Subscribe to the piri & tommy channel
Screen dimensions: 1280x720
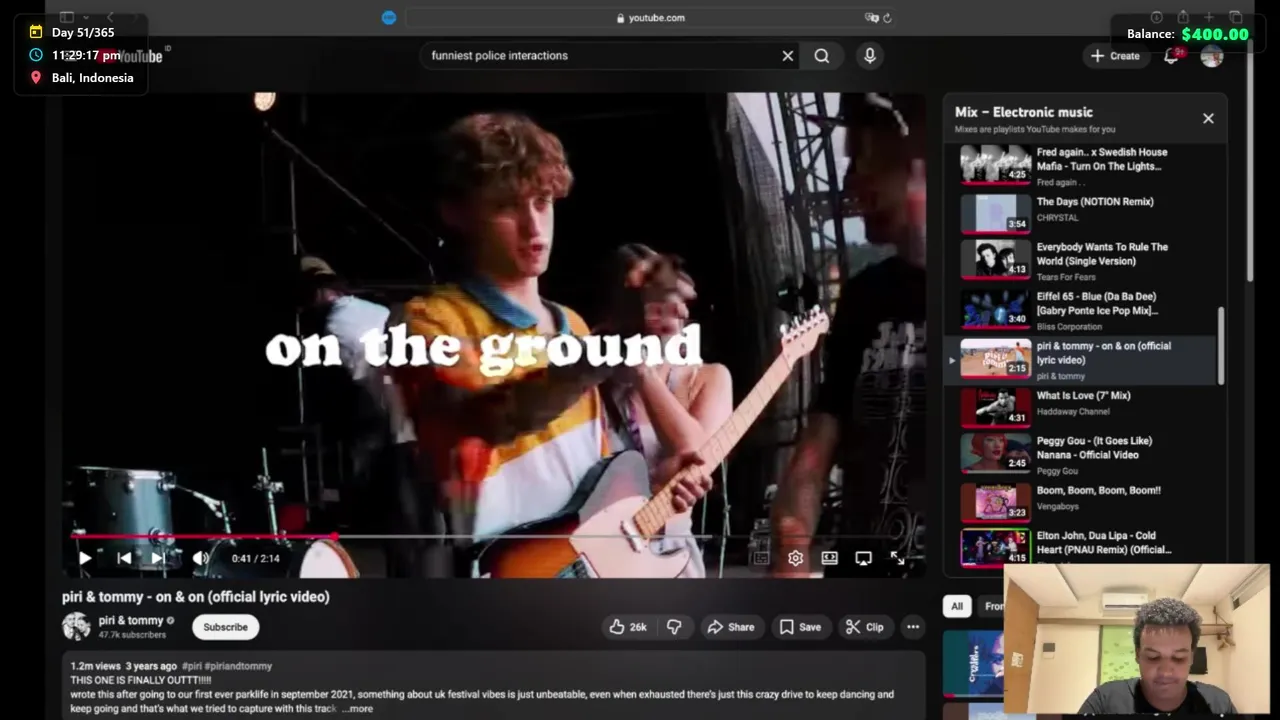point(225,627)
